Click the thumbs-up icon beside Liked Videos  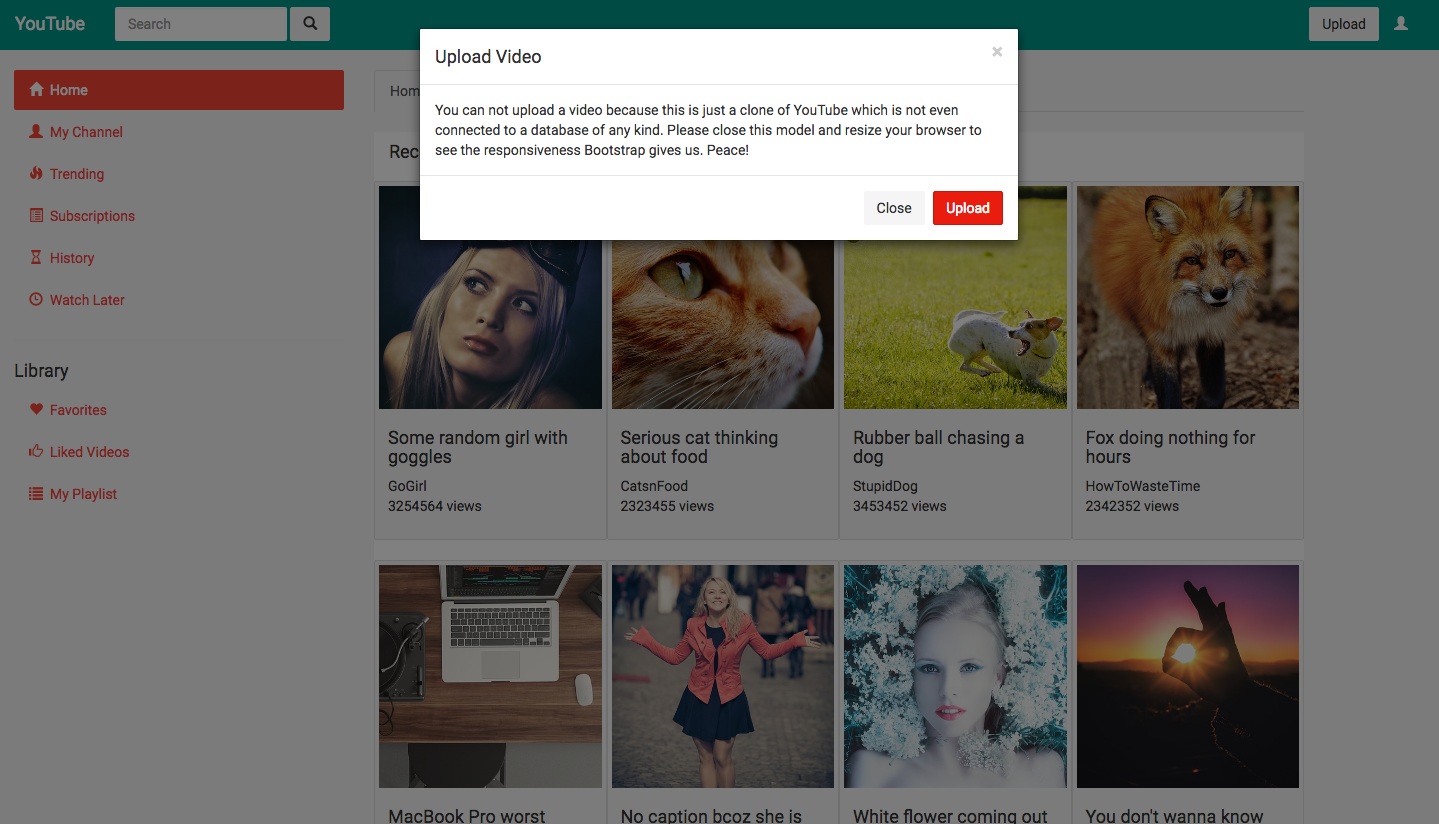point(36,452)
